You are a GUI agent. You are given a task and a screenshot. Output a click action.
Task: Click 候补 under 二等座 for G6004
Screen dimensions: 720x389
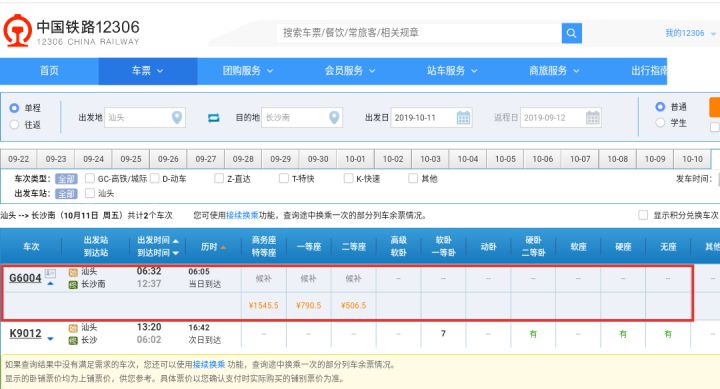[354, 278]
